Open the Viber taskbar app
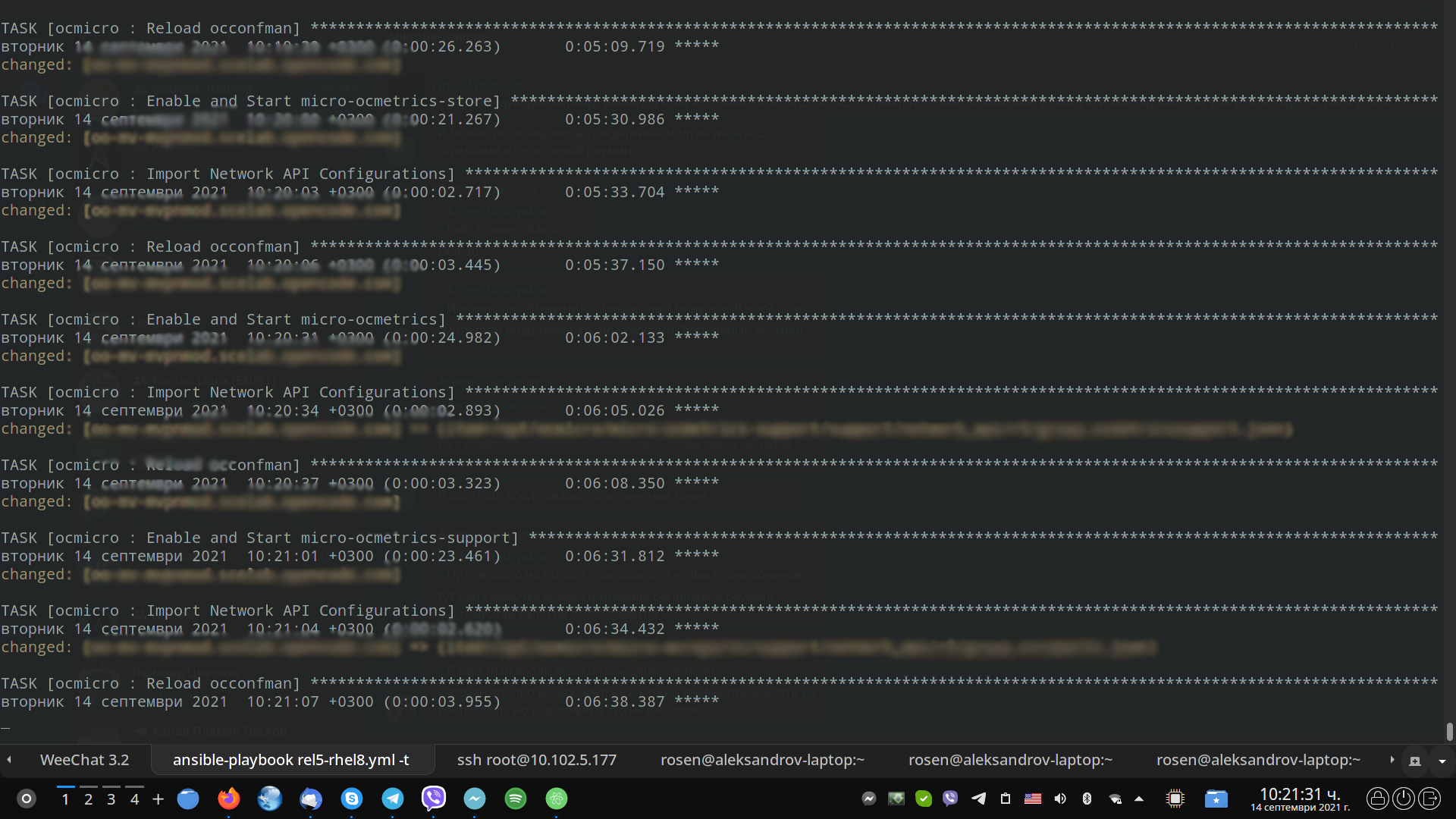1456x819 pixels. coord(433,799)
